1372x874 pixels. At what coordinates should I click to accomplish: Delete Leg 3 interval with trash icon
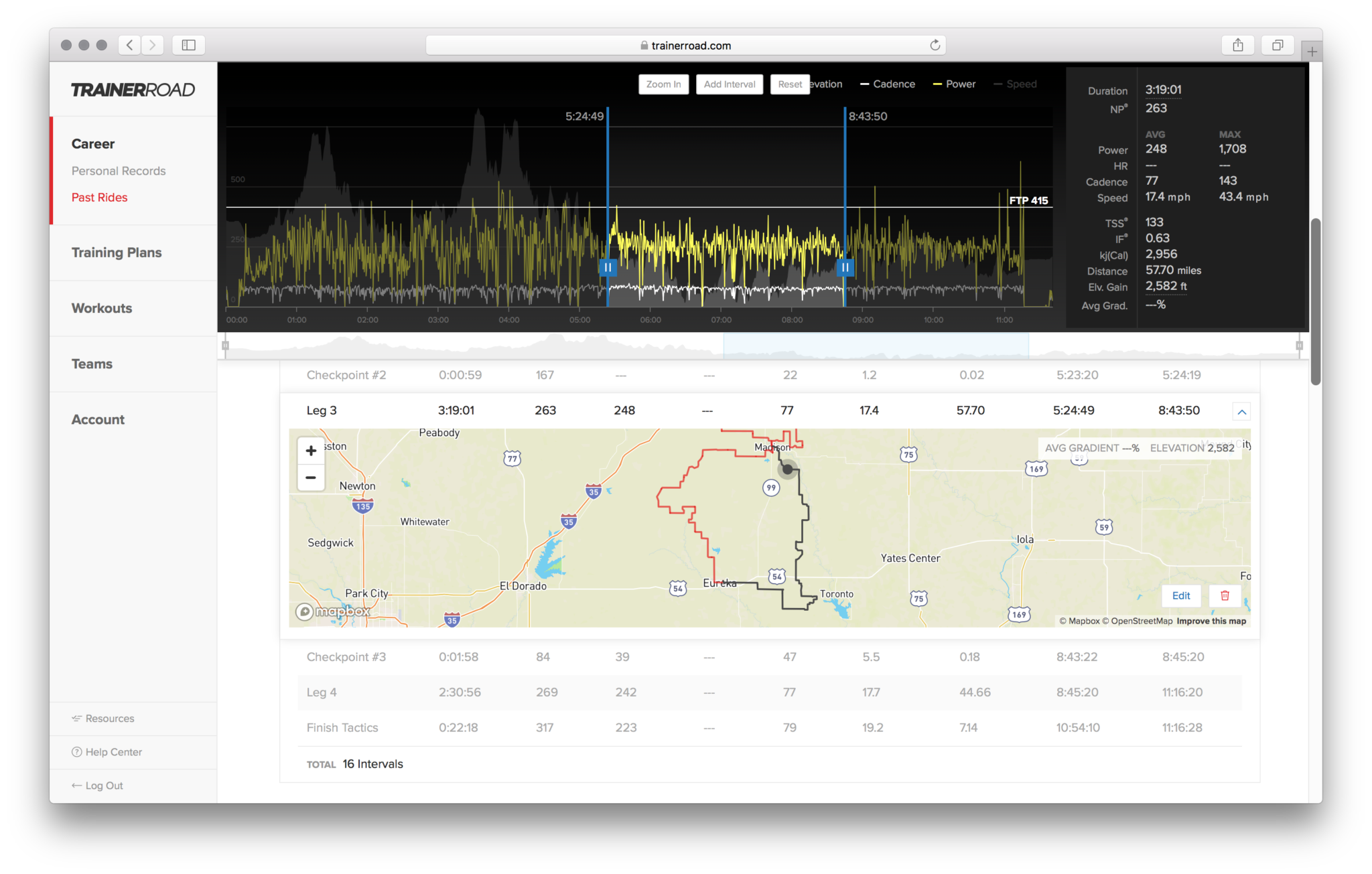[x=1225, y=595]
